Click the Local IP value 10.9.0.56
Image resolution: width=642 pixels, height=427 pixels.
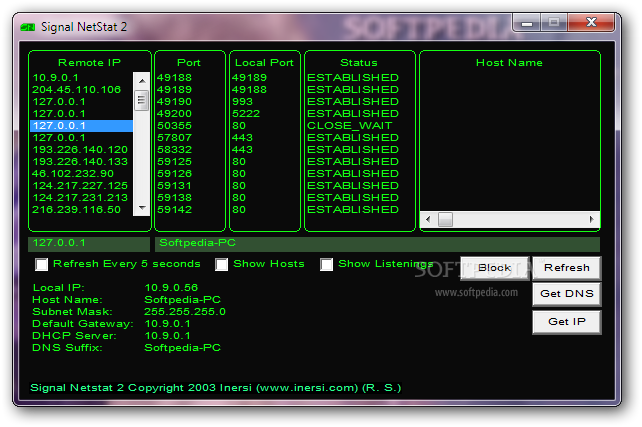point(171,288)
